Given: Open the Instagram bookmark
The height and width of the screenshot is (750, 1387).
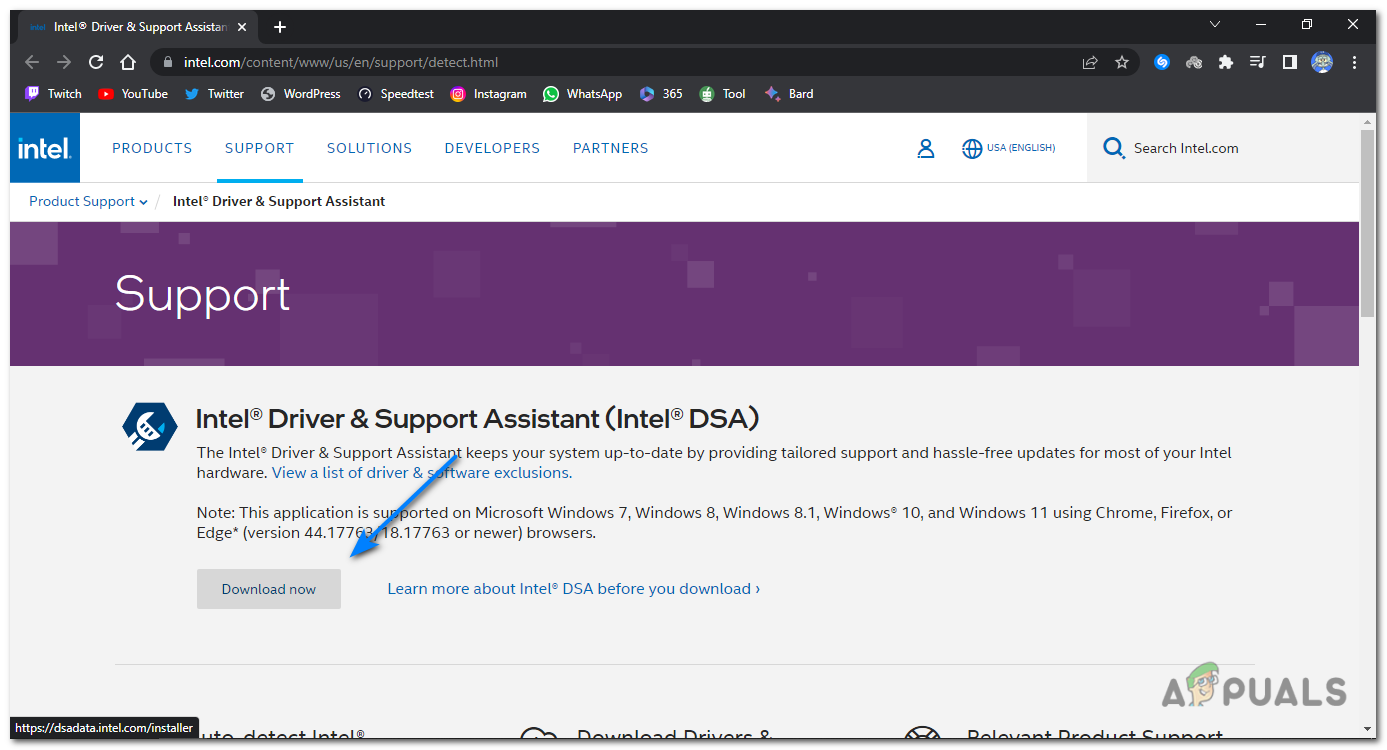Looking at the screenshot, I should click(488, 94).
